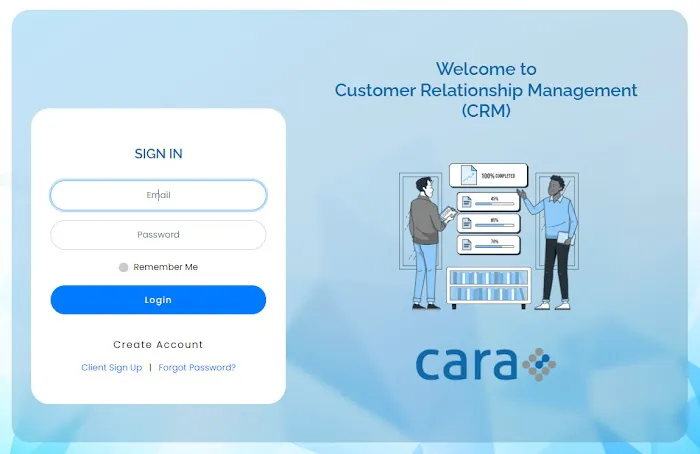
Task: Submit with the blue Login button
Action: point(158,300)
